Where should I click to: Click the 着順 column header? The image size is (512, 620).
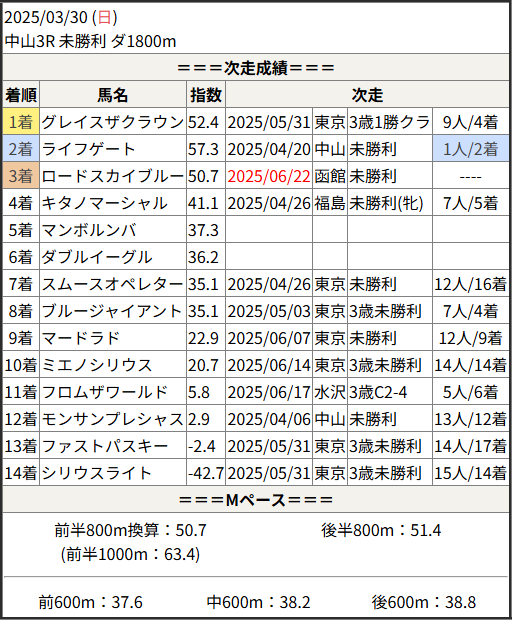pyautogui.click(x=21, y=95)
